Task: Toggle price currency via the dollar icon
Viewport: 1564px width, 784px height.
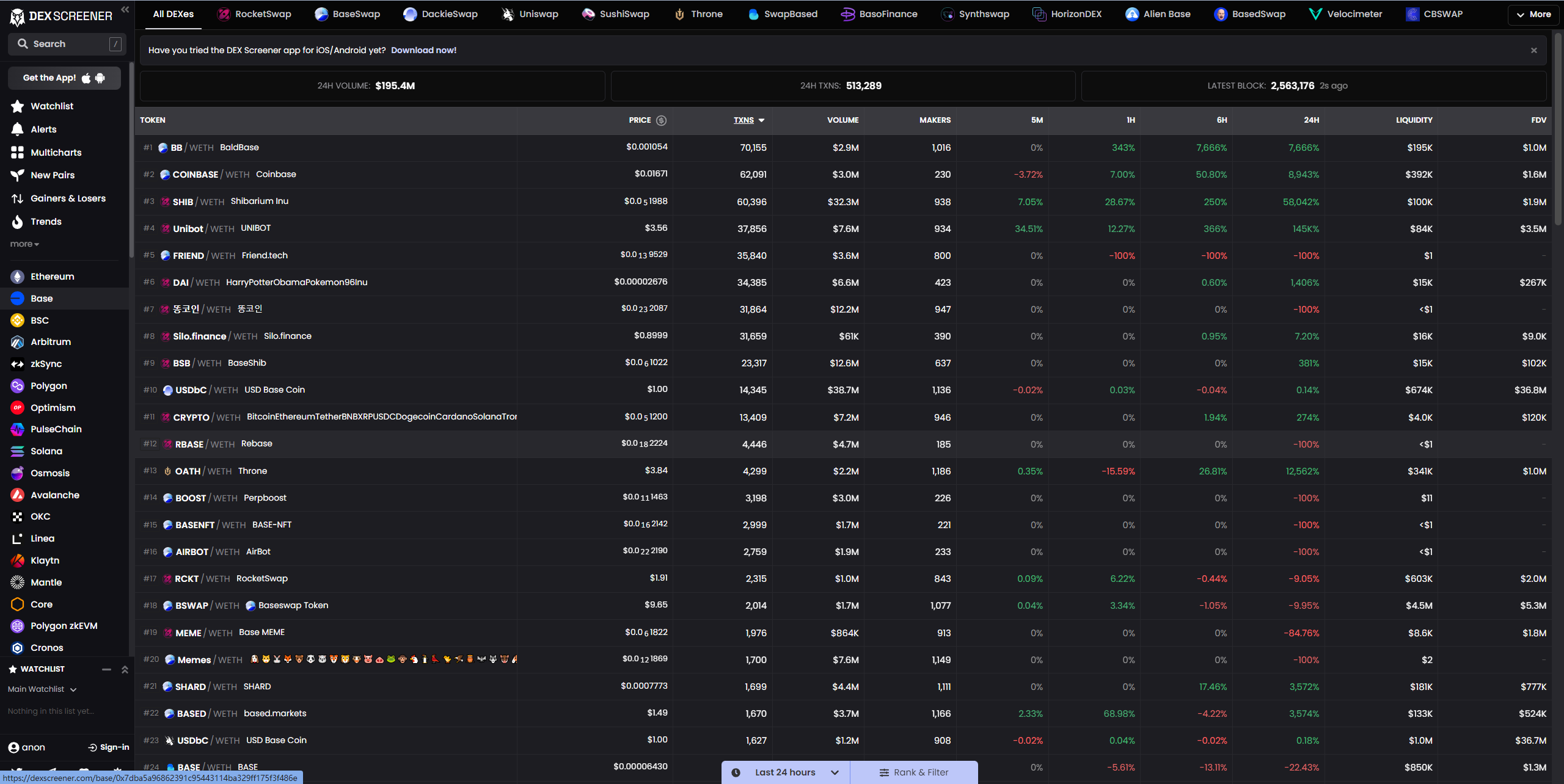Action: (x=661, y=120)
